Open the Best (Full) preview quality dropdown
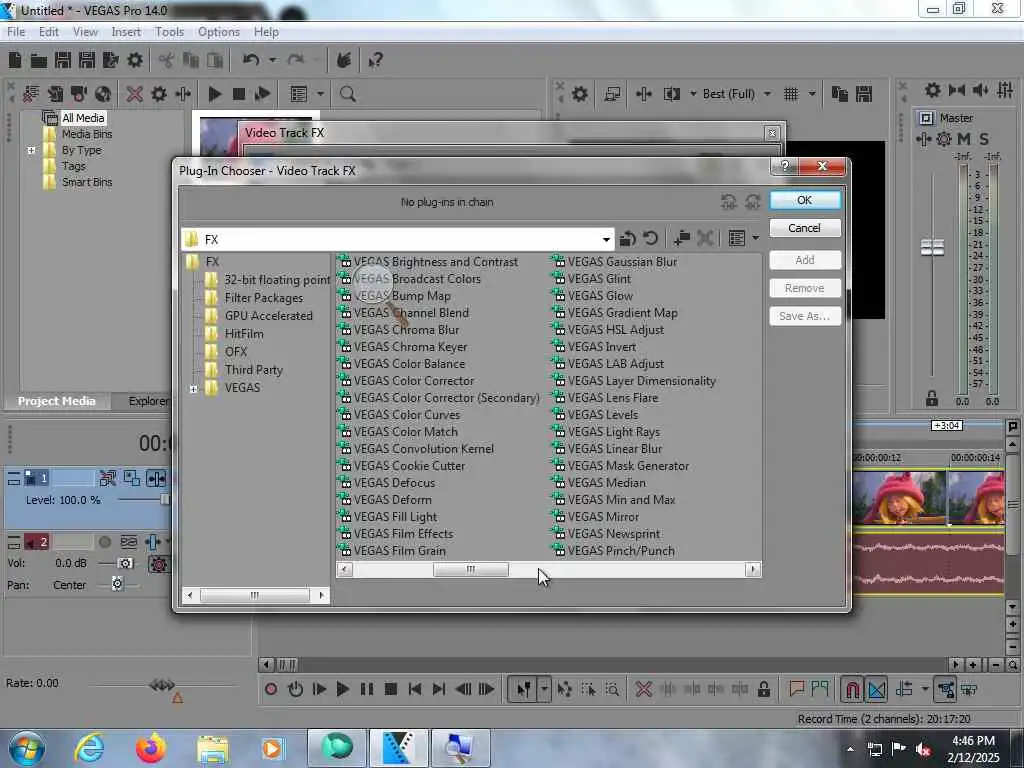Screen dimensions: 1024x768 tap(767, 94)
